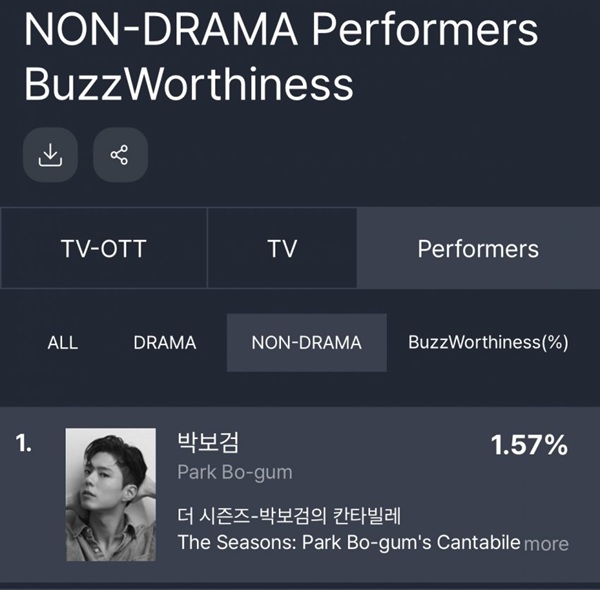
Task: Open Park Bo-gum's portrait thumbnail
Action: (x=111, y=494)
